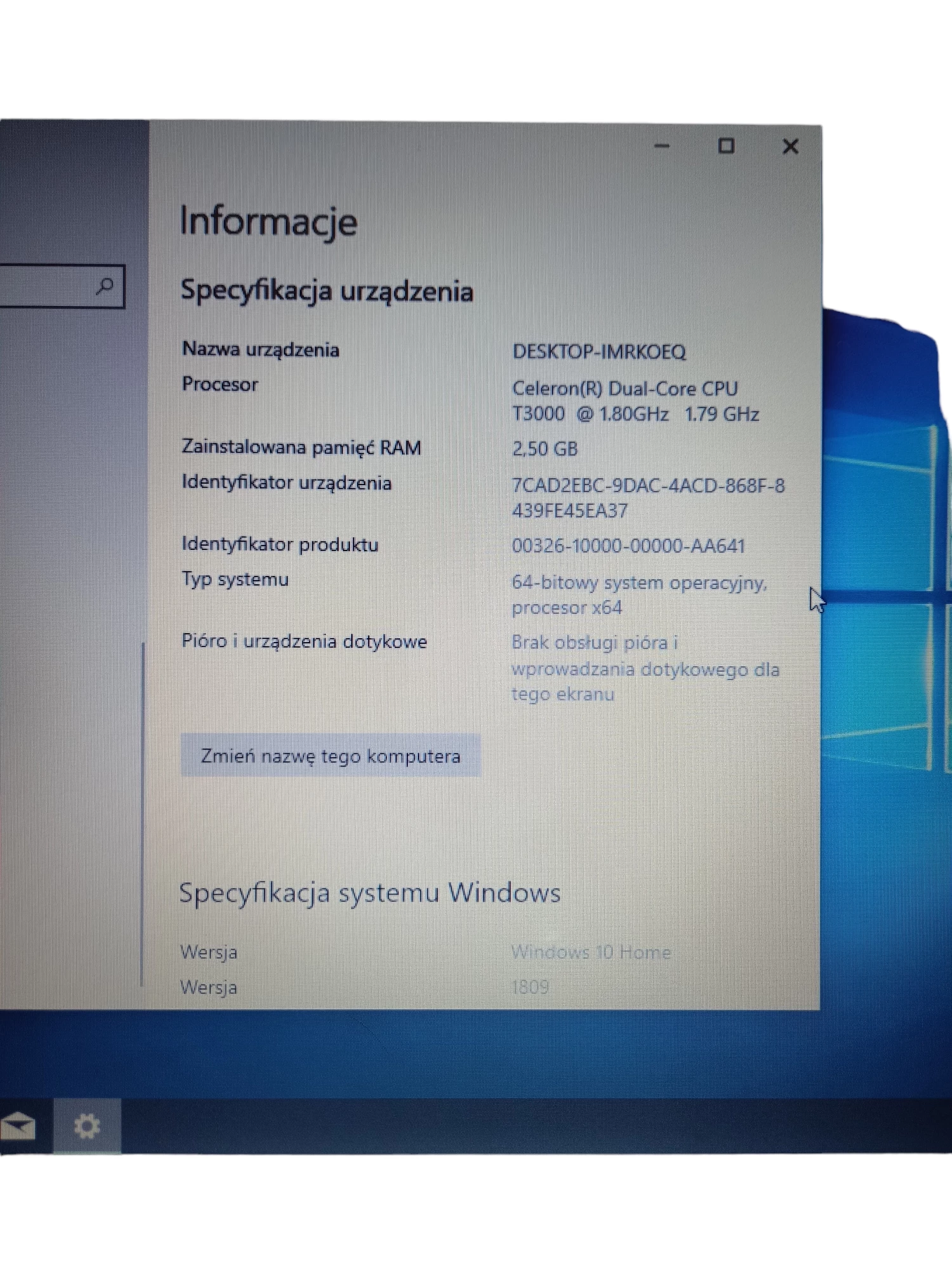Click the Wersja label beside 1809

[x=209, y=987]
